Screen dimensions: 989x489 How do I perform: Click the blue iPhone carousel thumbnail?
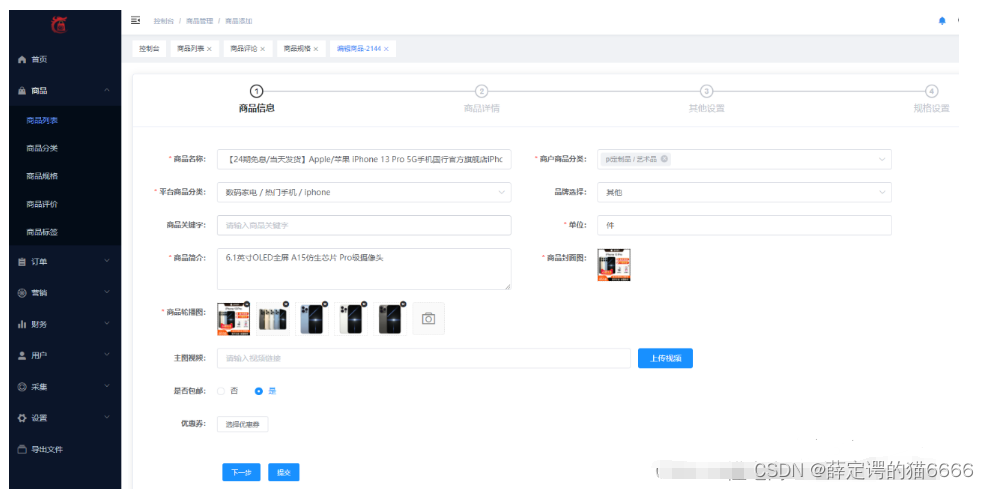pyautogui.click(x=312, y=319)
